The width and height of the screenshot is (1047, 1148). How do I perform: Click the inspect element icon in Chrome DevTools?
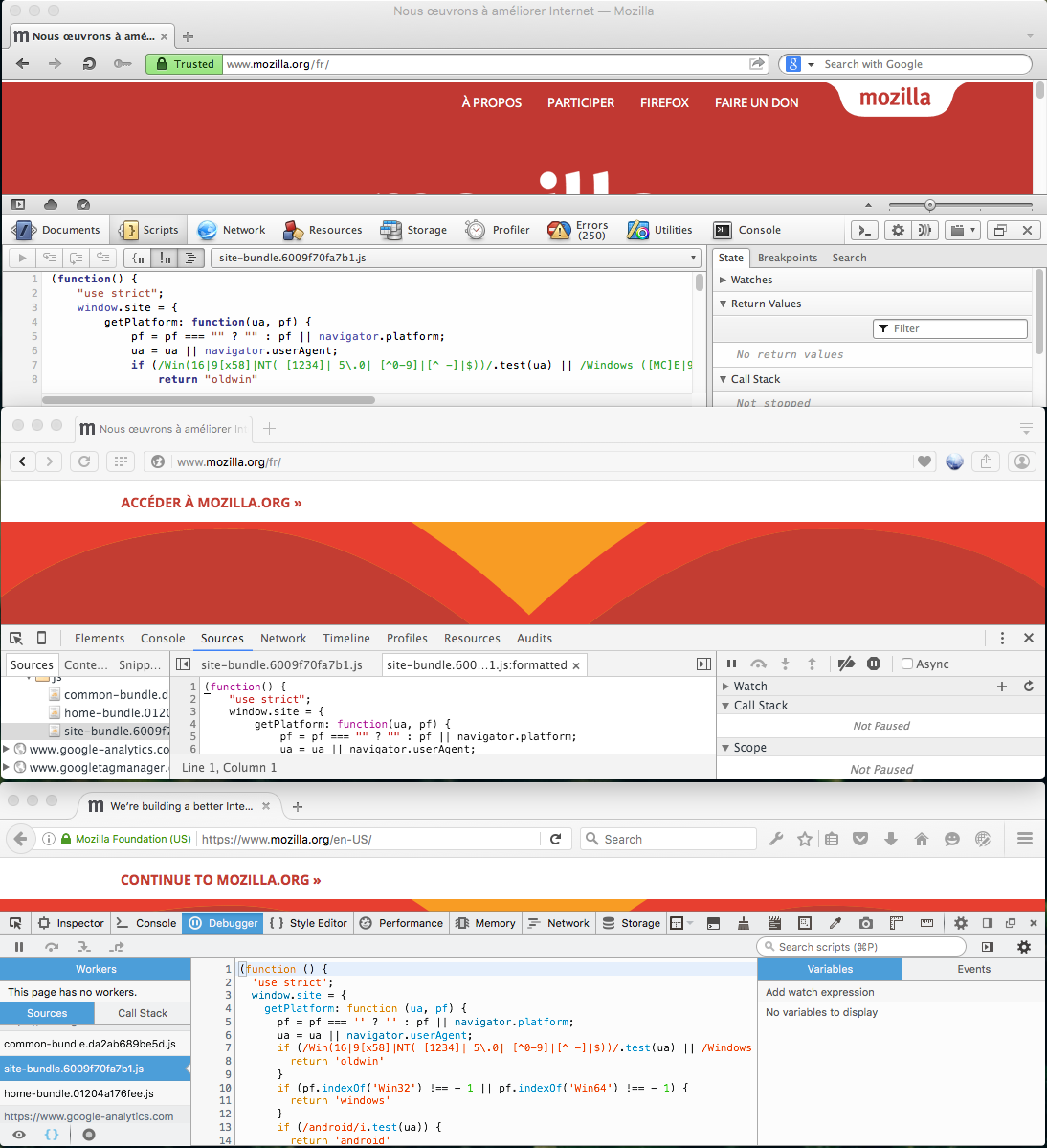(x=16, y=639)
